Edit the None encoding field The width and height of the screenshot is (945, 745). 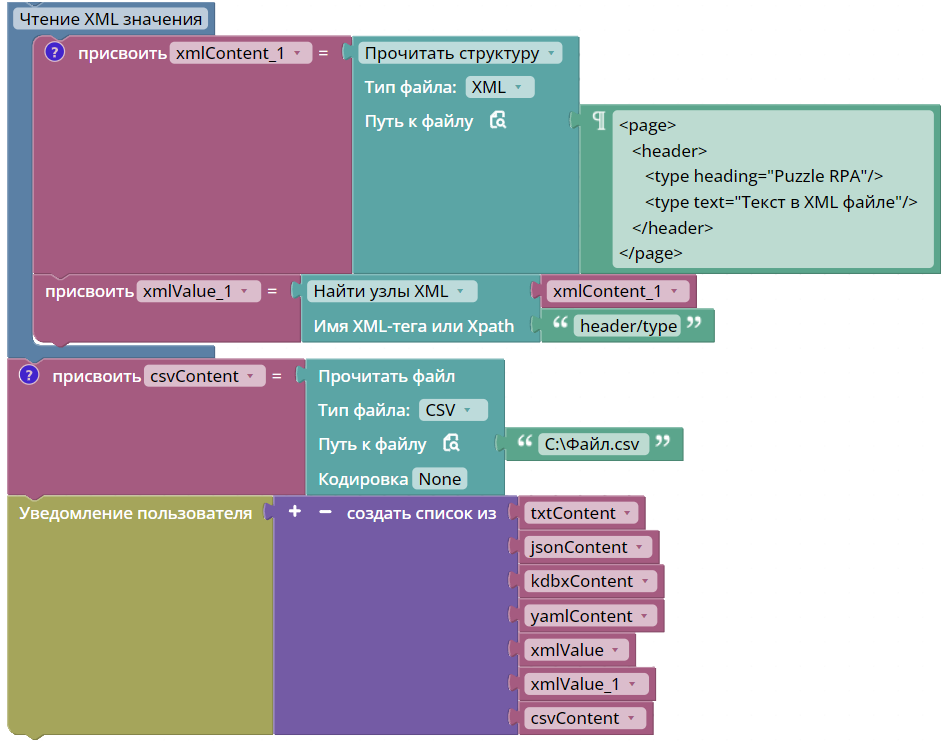click(440, 479)
